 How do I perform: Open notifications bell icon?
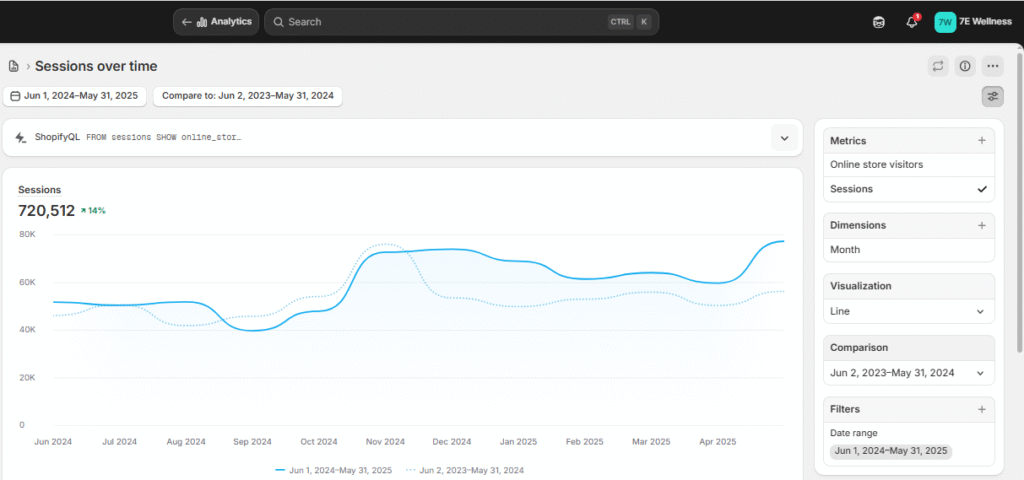coord(912,22)
